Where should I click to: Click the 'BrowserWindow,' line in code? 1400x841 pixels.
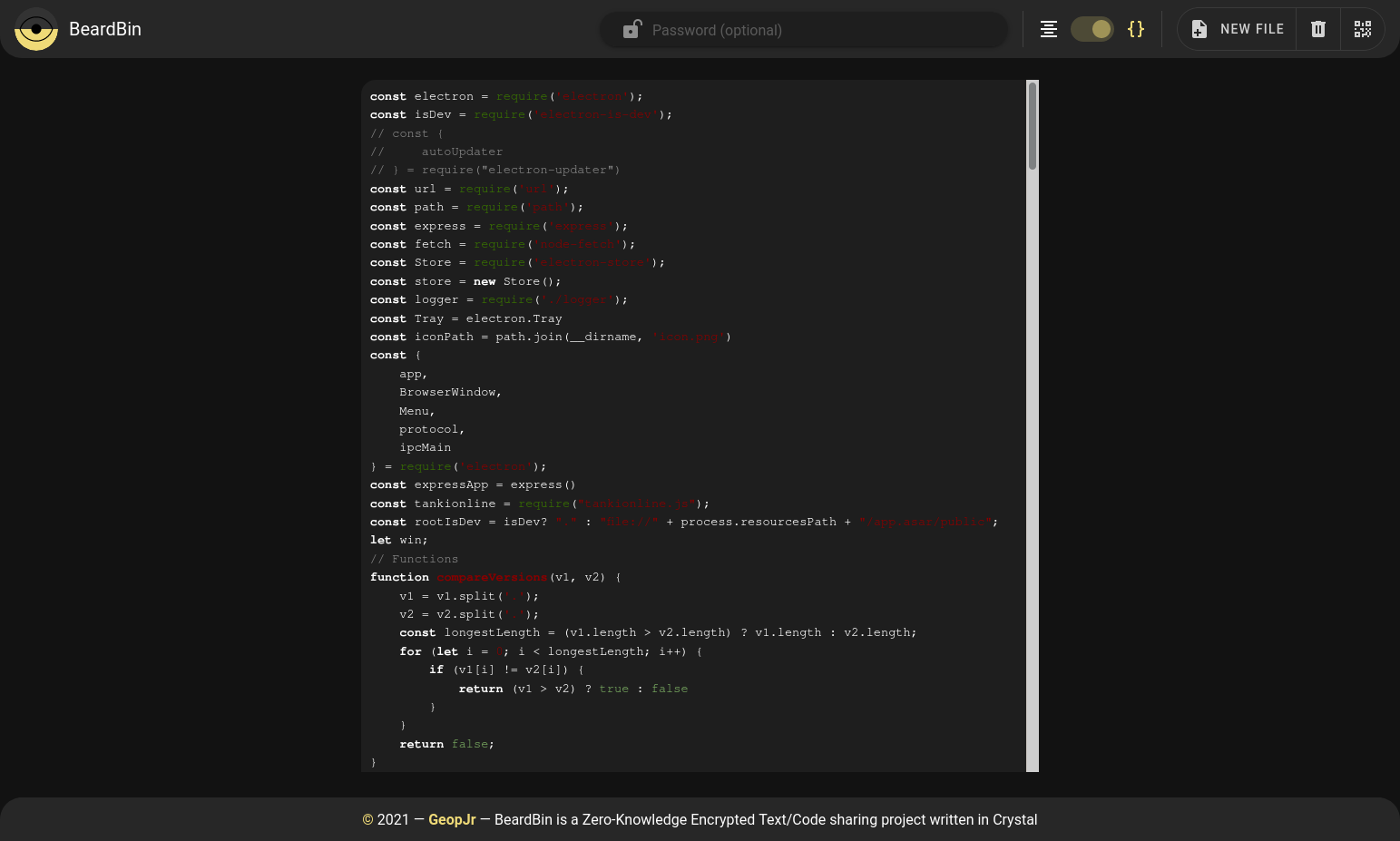[x=450, y=392]
